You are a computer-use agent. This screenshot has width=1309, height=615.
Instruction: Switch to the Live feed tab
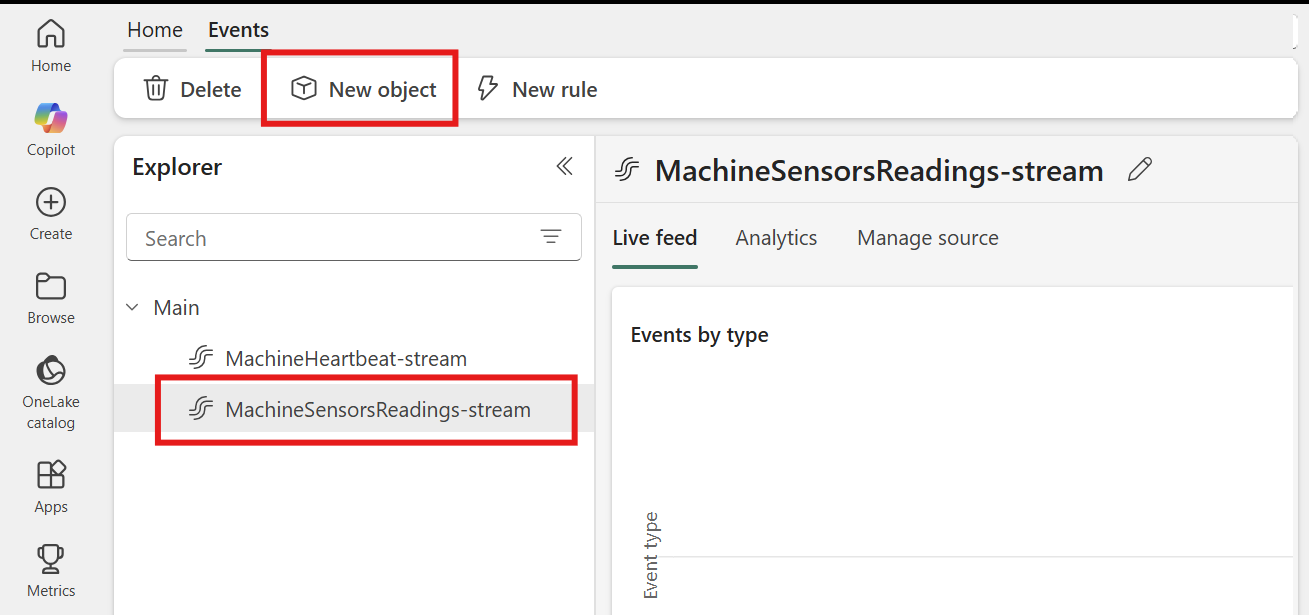click(x=655, y=238)
